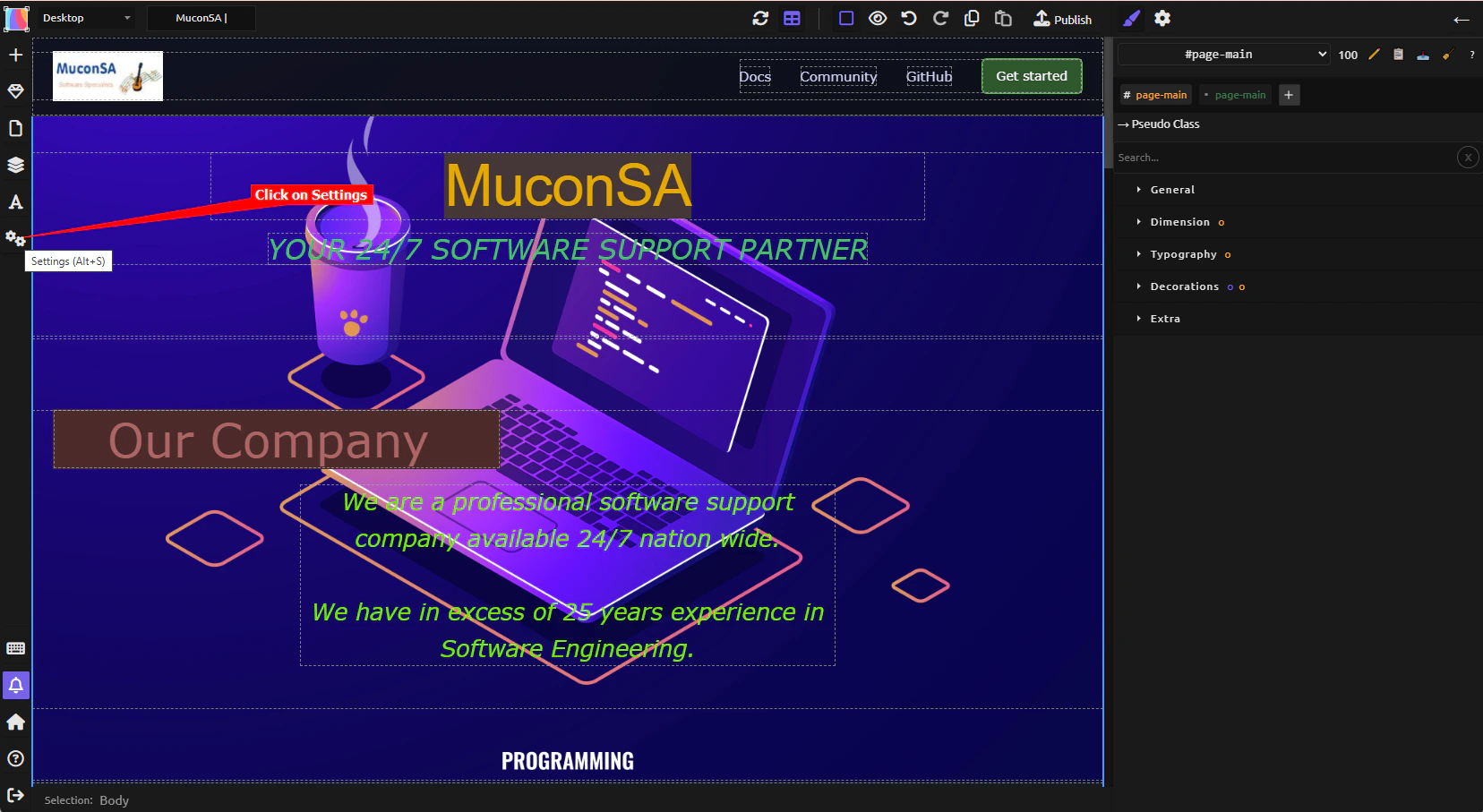Select the 'Our Company' heading block
This screenshot has height=812, width=1483.
click(x=276, y=440)
